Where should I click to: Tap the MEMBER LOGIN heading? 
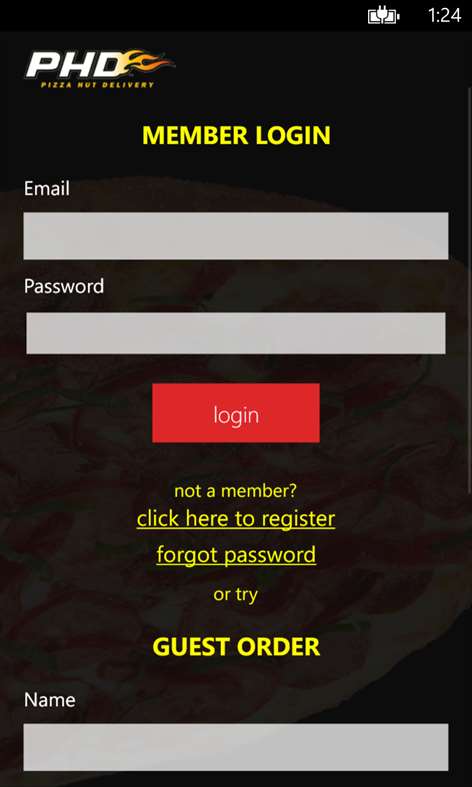(x=236, y=136)
